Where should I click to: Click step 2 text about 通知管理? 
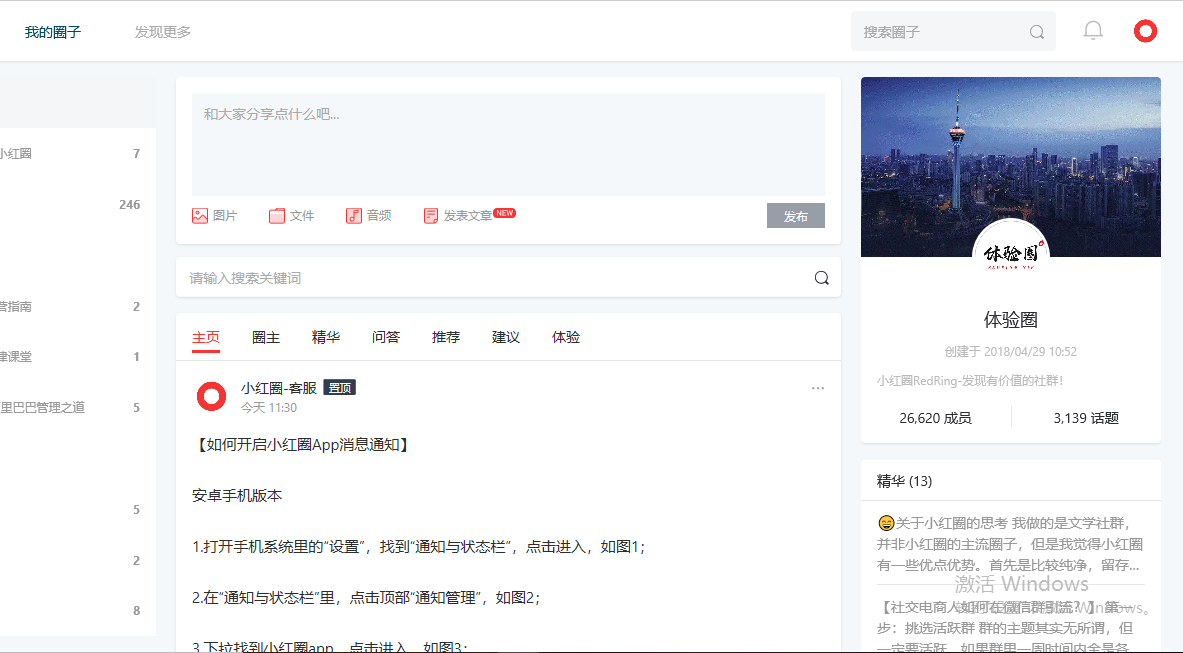366,597
